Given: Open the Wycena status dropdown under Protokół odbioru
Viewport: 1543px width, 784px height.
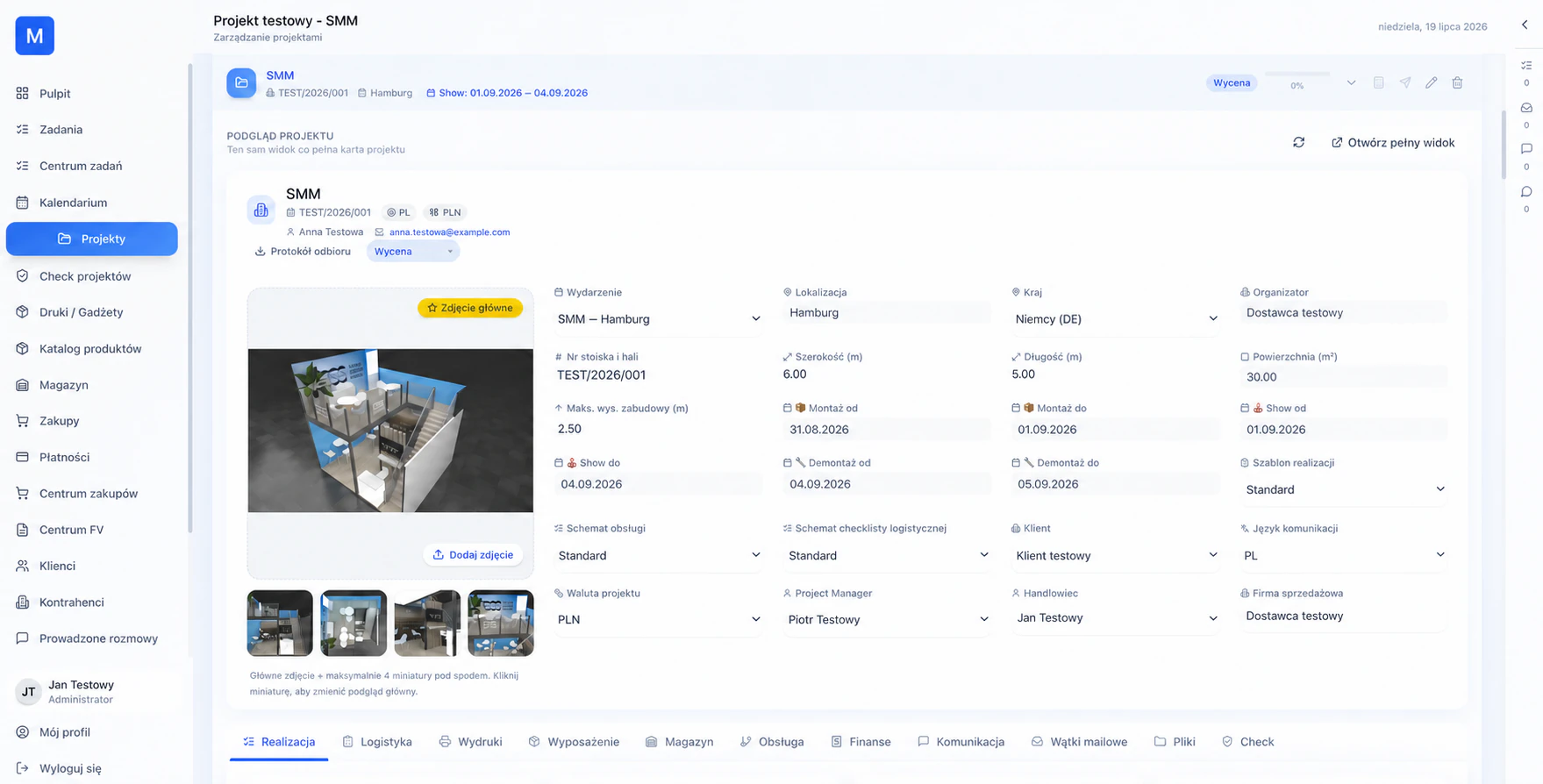Looking at the screenshot, I should click(413, 251).
